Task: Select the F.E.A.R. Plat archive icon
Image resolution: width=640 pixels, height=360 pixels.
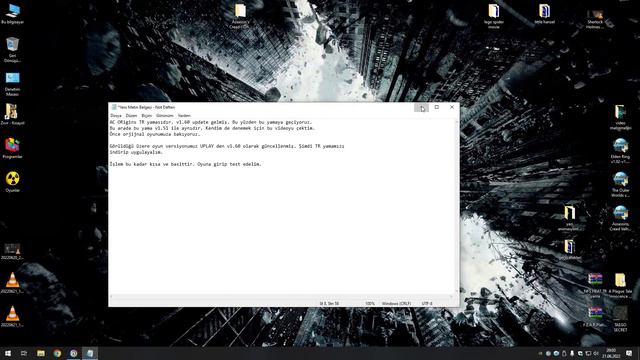Action: pos(595,317)
